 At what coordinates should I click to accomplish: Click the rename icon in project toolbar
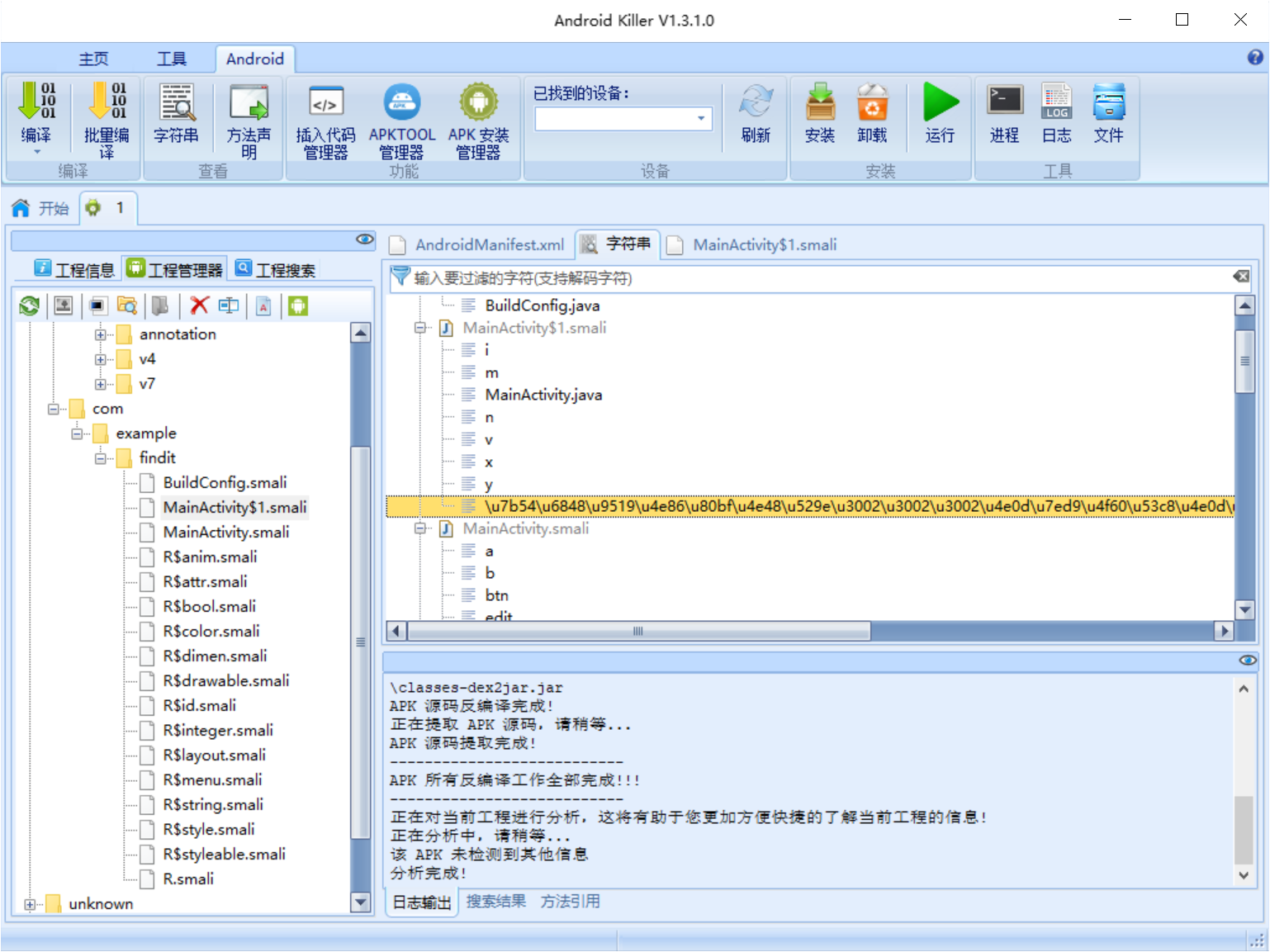229,305
